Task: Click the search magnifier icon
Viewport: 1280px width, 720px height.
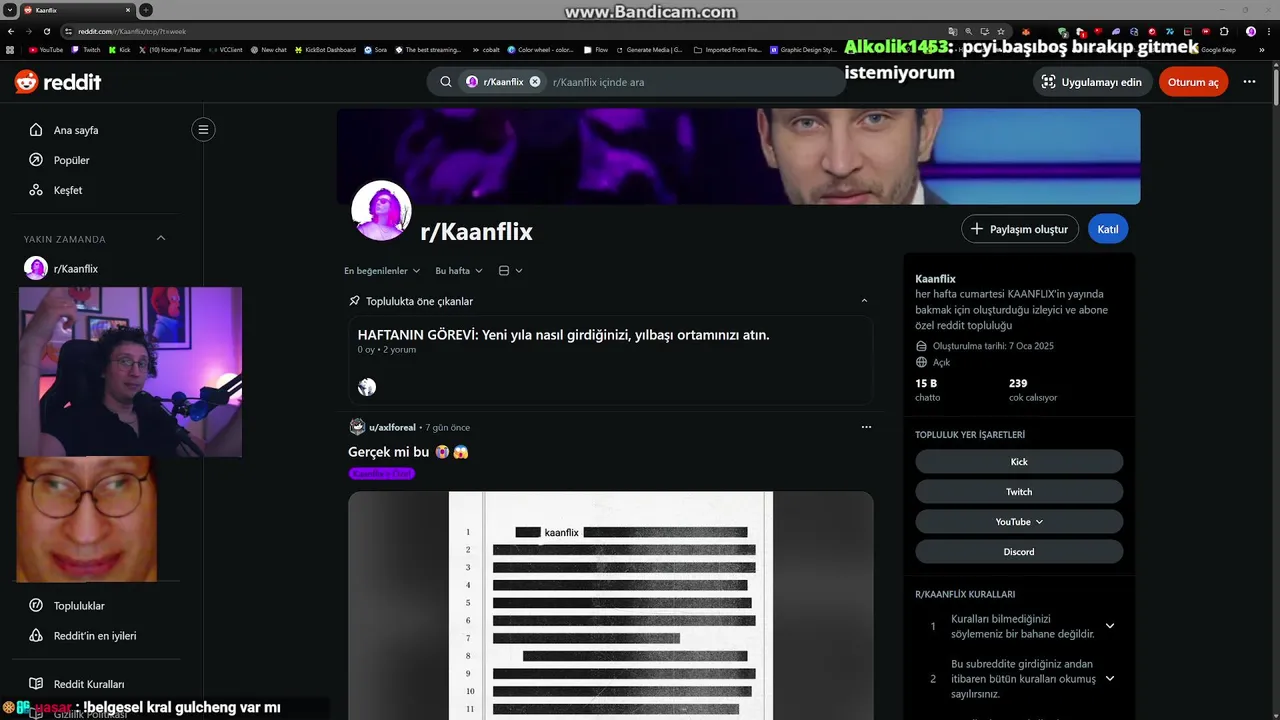Action: click(446, 82)
